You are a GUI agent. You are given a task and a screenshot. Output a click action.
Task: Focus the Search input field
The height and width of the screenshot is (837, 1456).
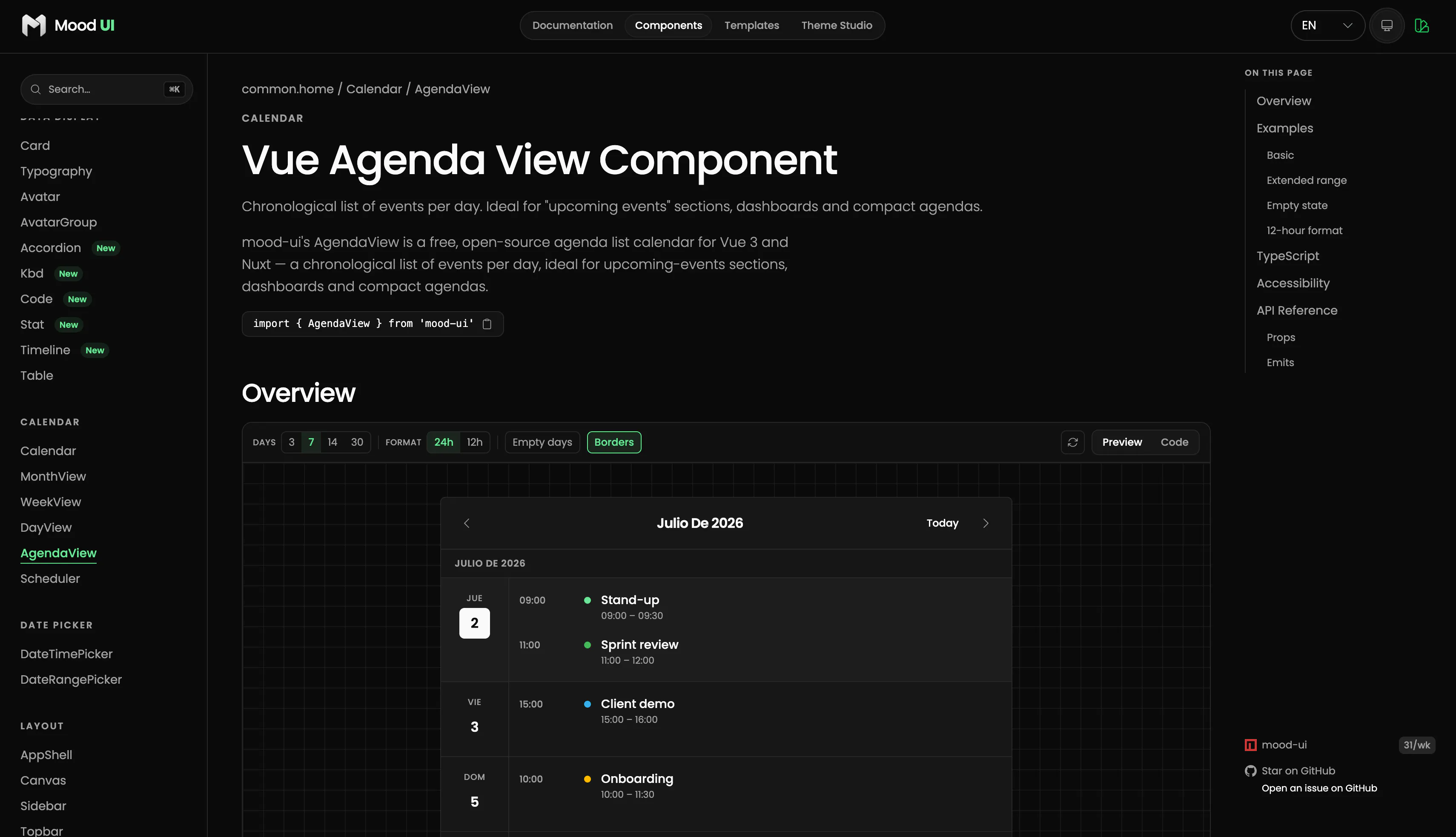(x=106, y=89)
